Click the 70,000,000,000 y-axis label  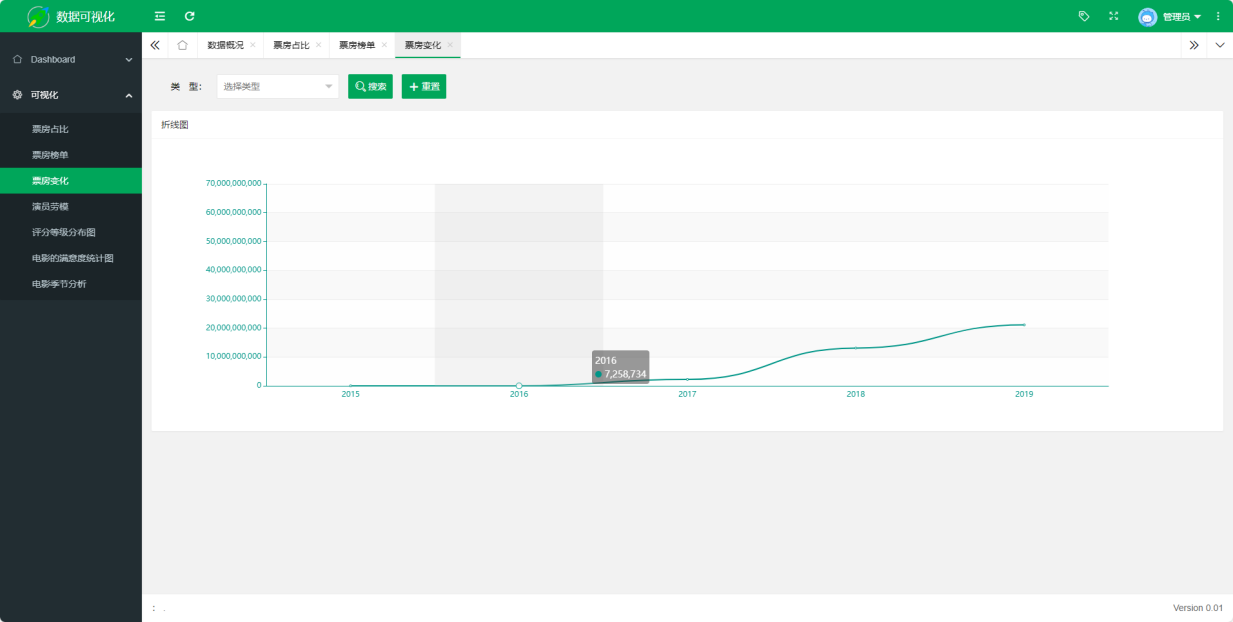click(234, 183)
